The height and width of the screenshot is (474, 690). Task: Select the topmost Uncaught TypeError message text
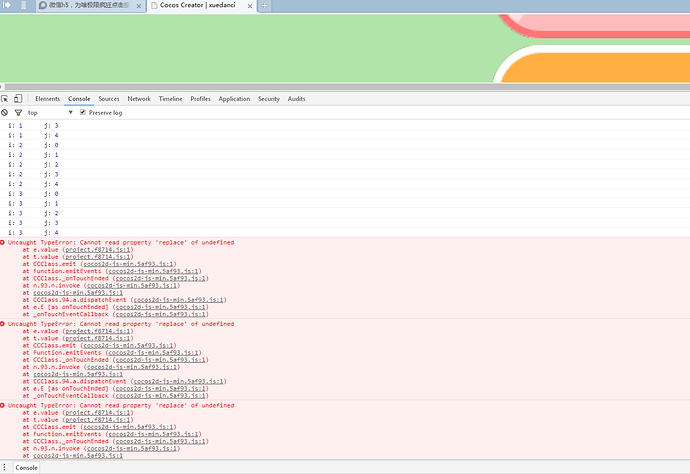(x=121, y=243)
